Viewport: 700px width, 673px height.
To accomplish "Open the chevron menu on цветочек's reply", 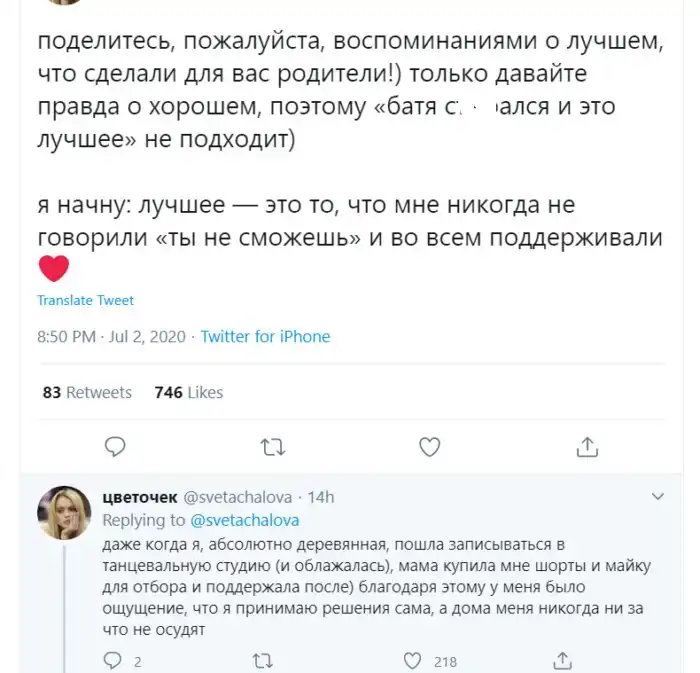I will click(x=657, y=496).
